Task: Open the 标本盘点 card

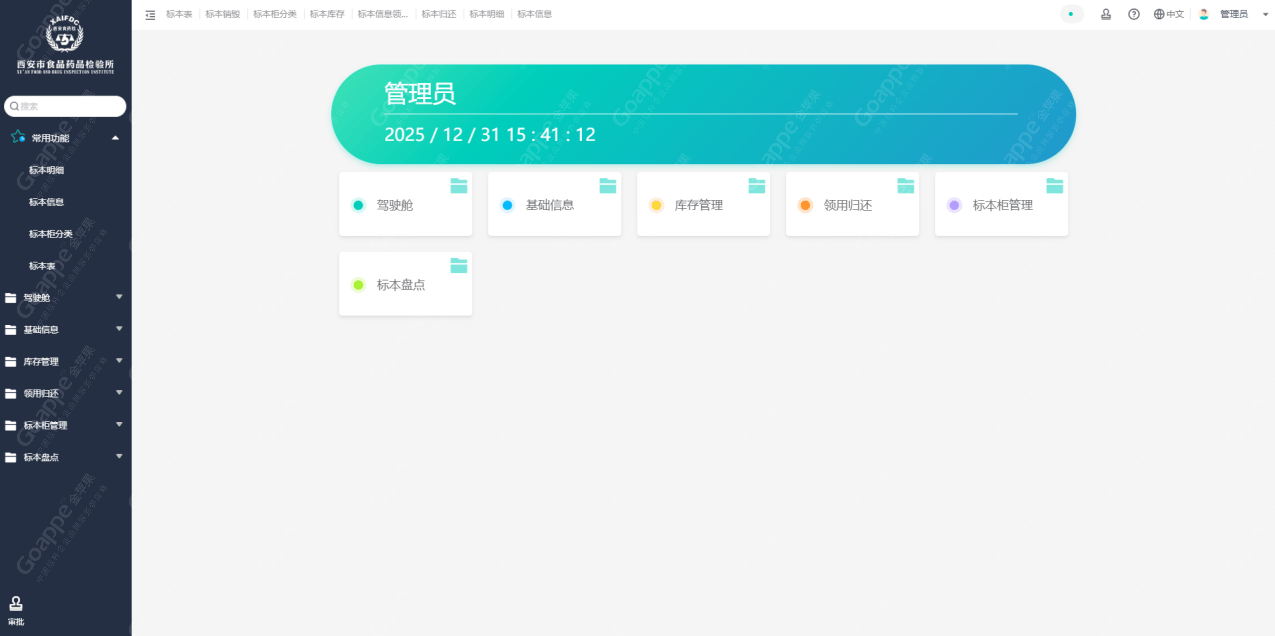Action: coord(405,285)
